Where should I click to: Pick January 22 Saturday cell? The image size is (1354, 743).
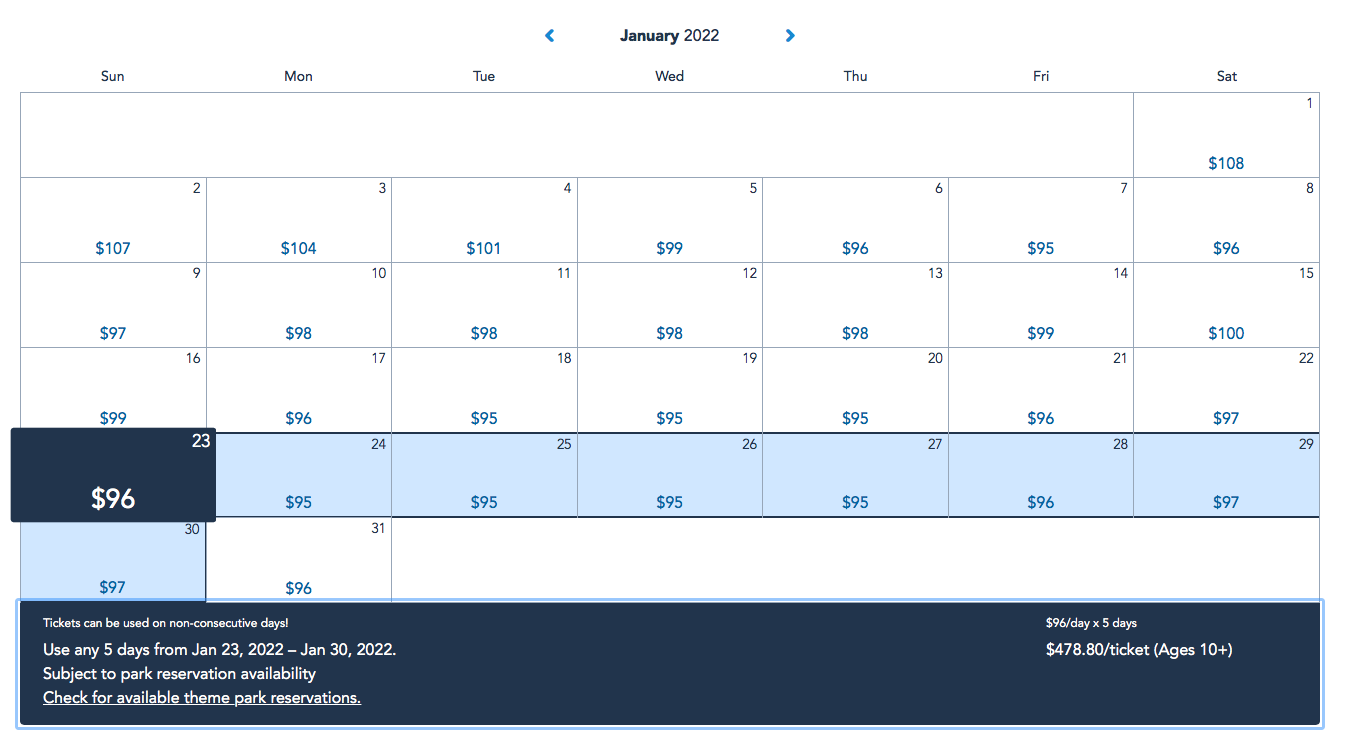[1226, 391]
